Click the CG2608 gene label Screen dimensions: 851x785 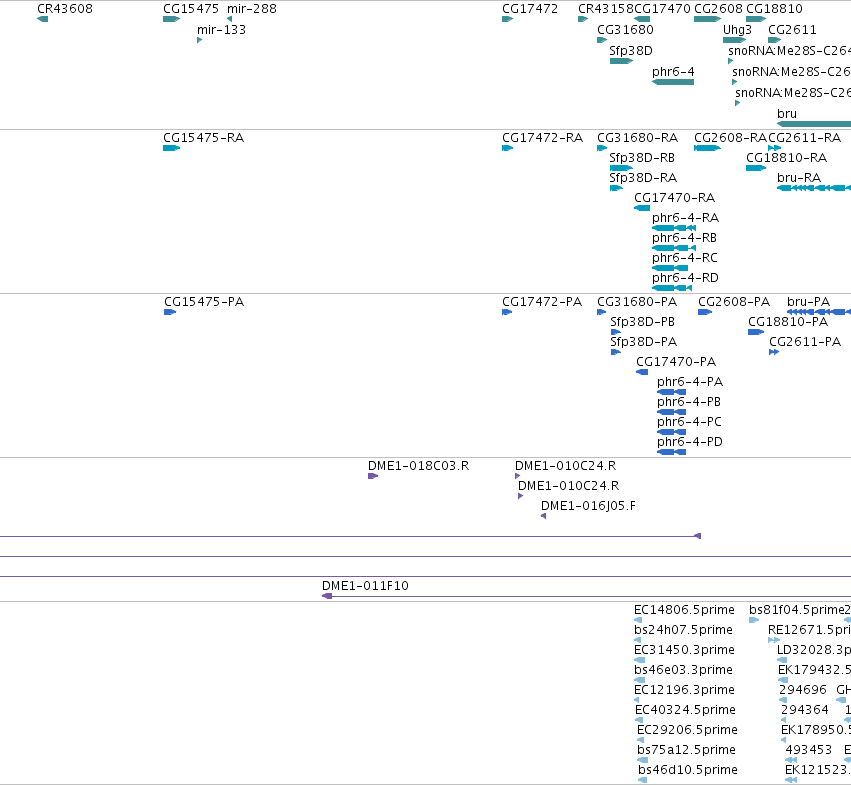click(718, 9)
